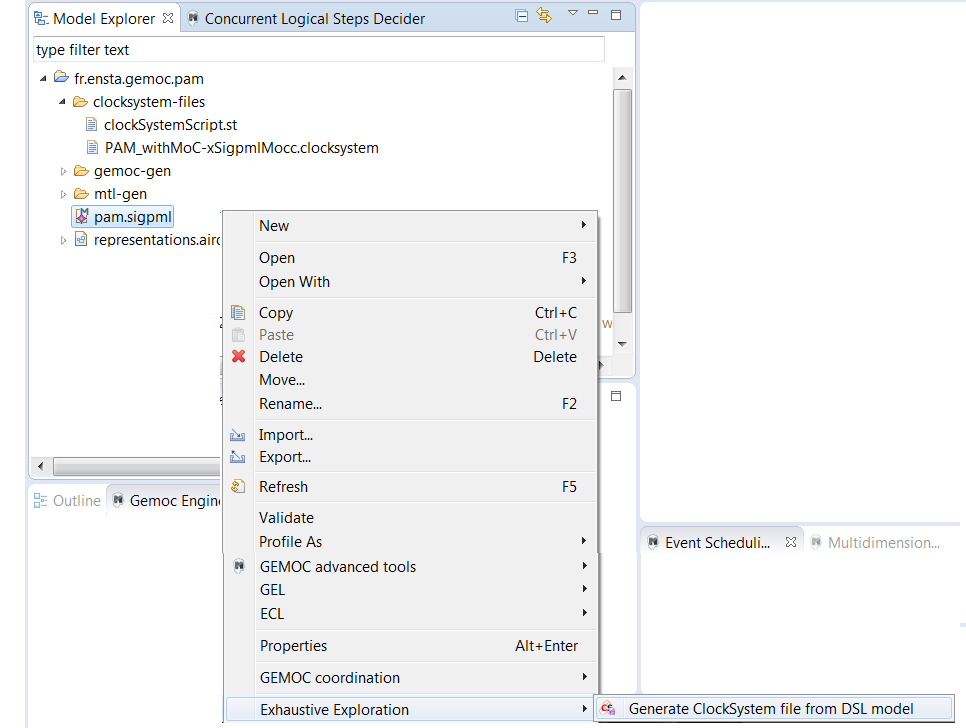Collapse the clocksystem-files folder

pyautogui.click(x=62, y=102)
